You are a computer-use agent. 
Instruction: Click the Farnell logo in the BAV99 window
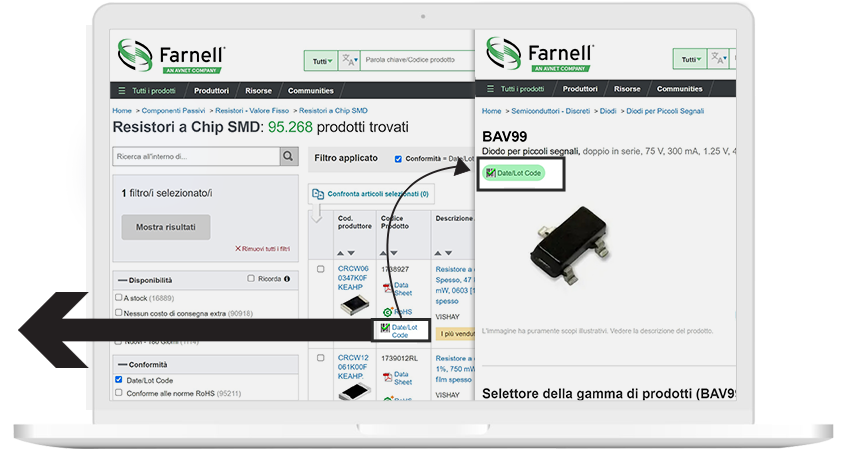540,54
